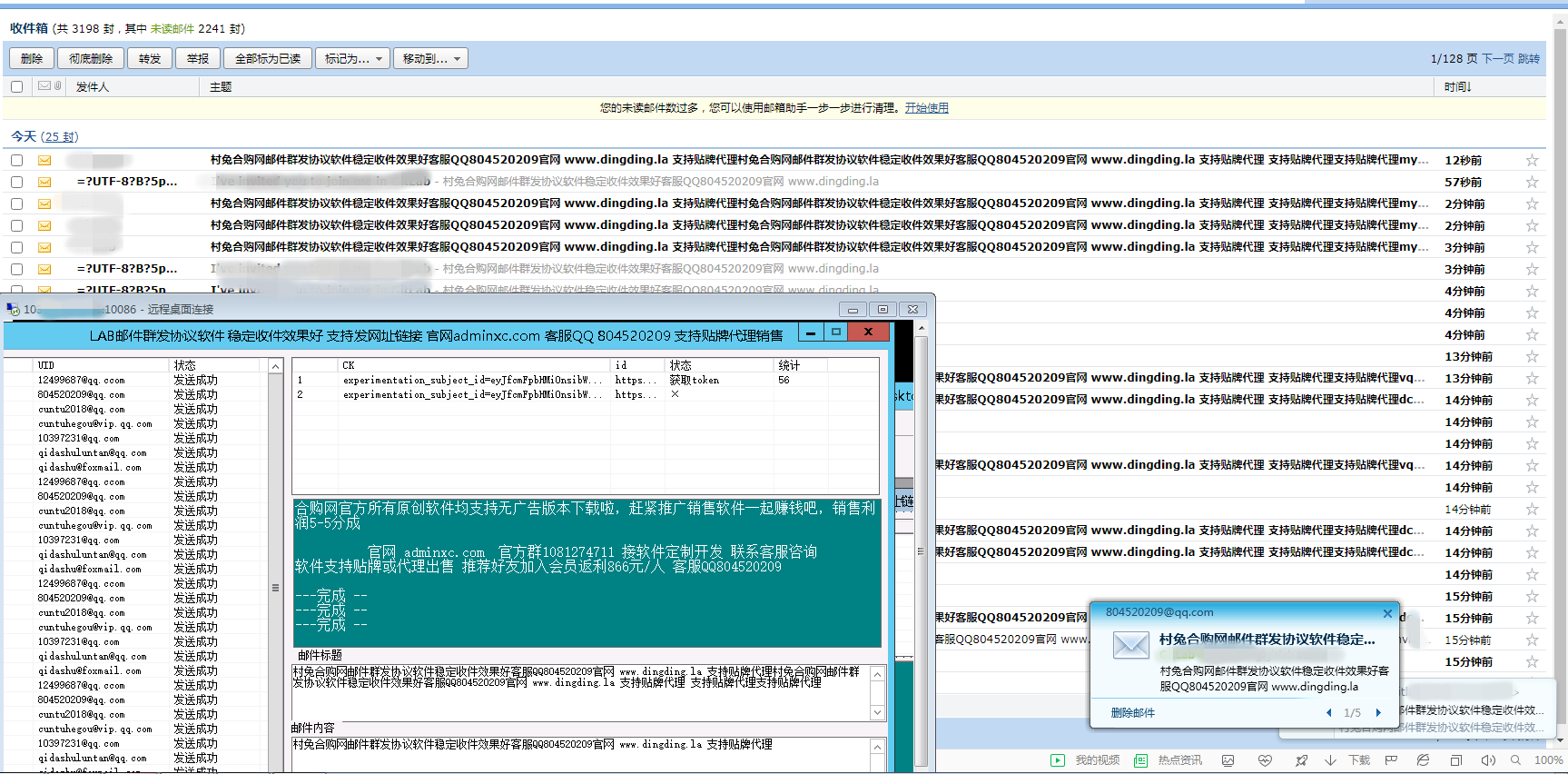Image resolution: width=1568 pixels, height=774 pixels.
Task: Show next message in notification popup
Action: (1378, 713)
